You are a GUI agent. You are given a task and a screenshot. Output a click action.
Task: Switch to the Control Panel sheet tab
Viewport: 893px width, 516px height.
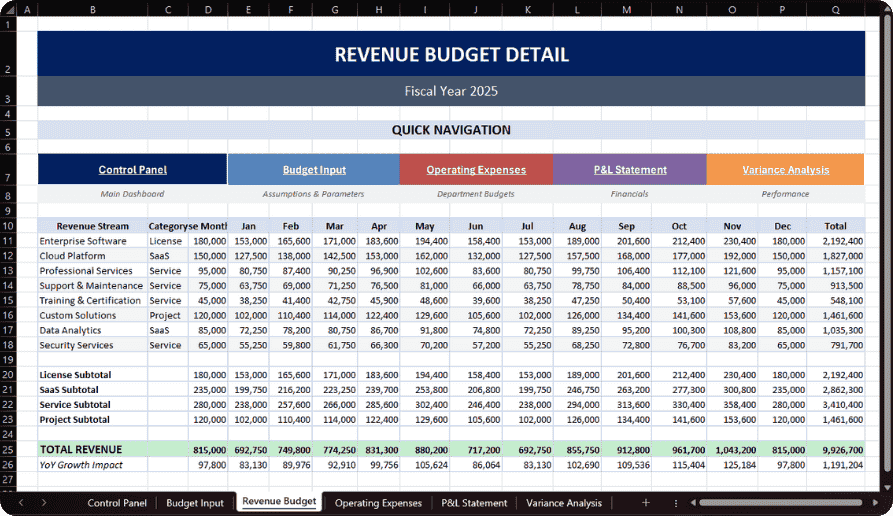[117, 503]
